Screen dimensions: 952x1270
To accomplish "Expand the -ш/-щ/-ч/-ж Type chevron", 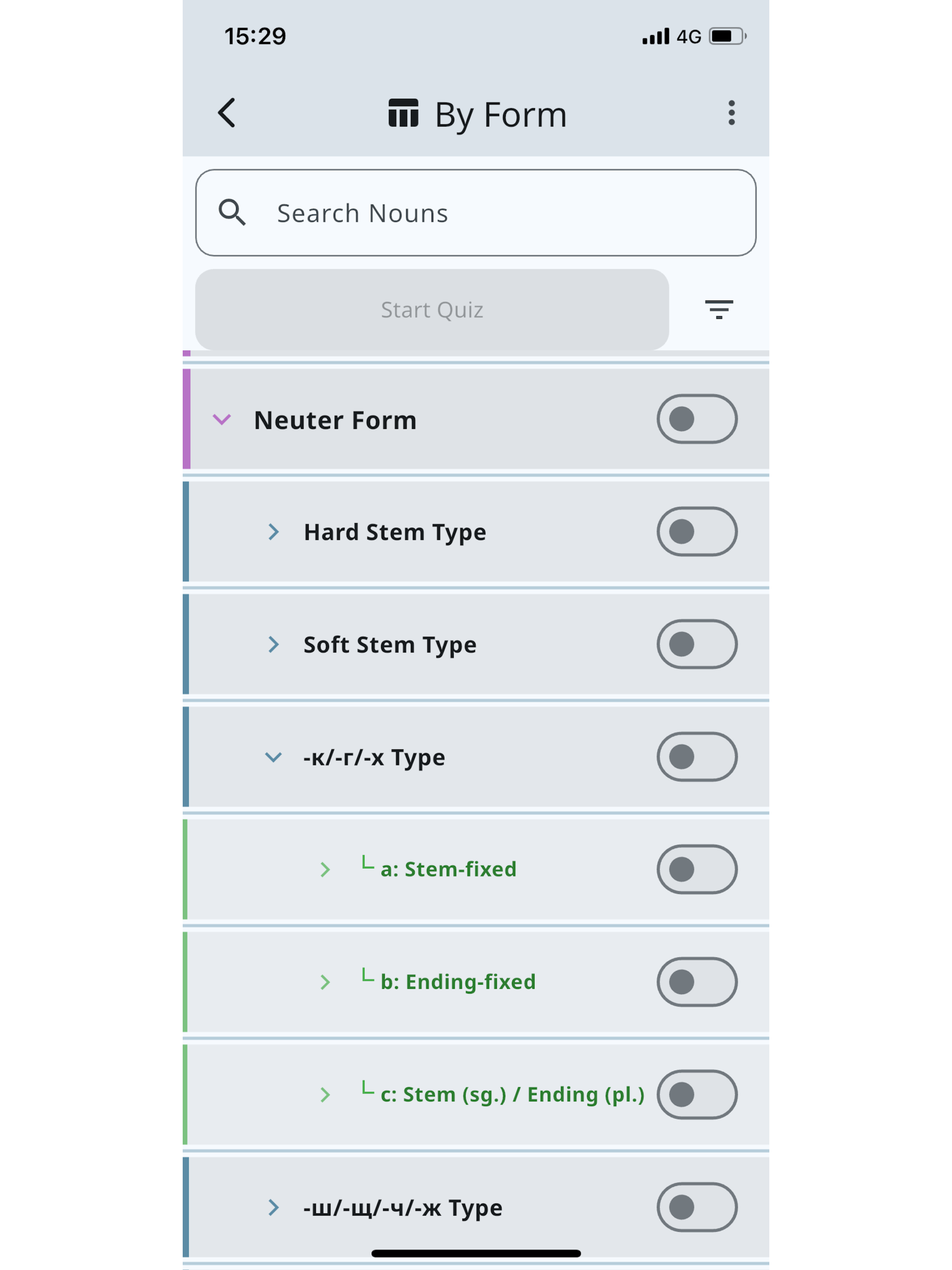I will [x=273, y=1207].
